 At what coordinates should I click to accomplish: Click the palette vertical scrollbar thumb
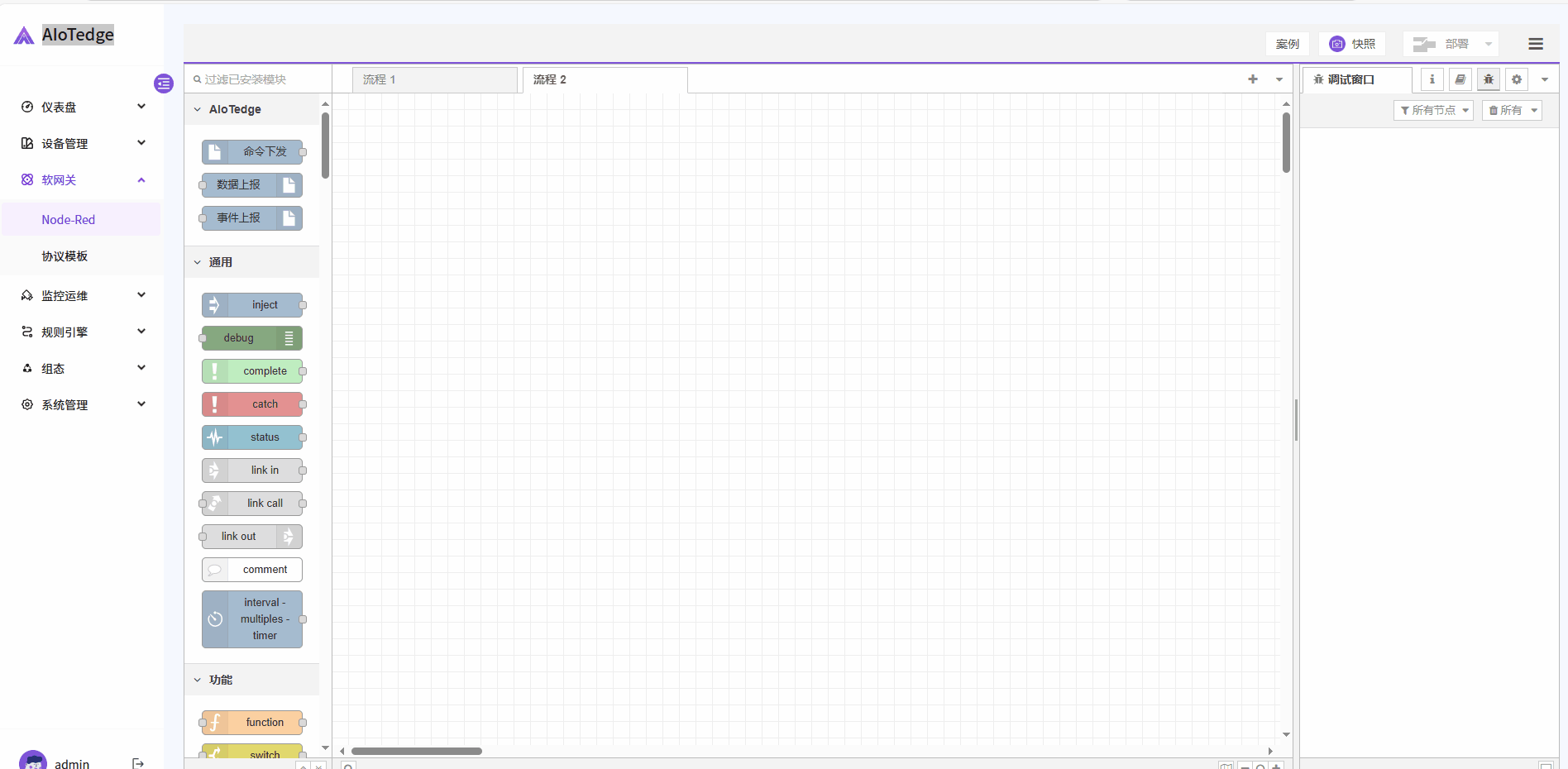[x=325, y=145]
